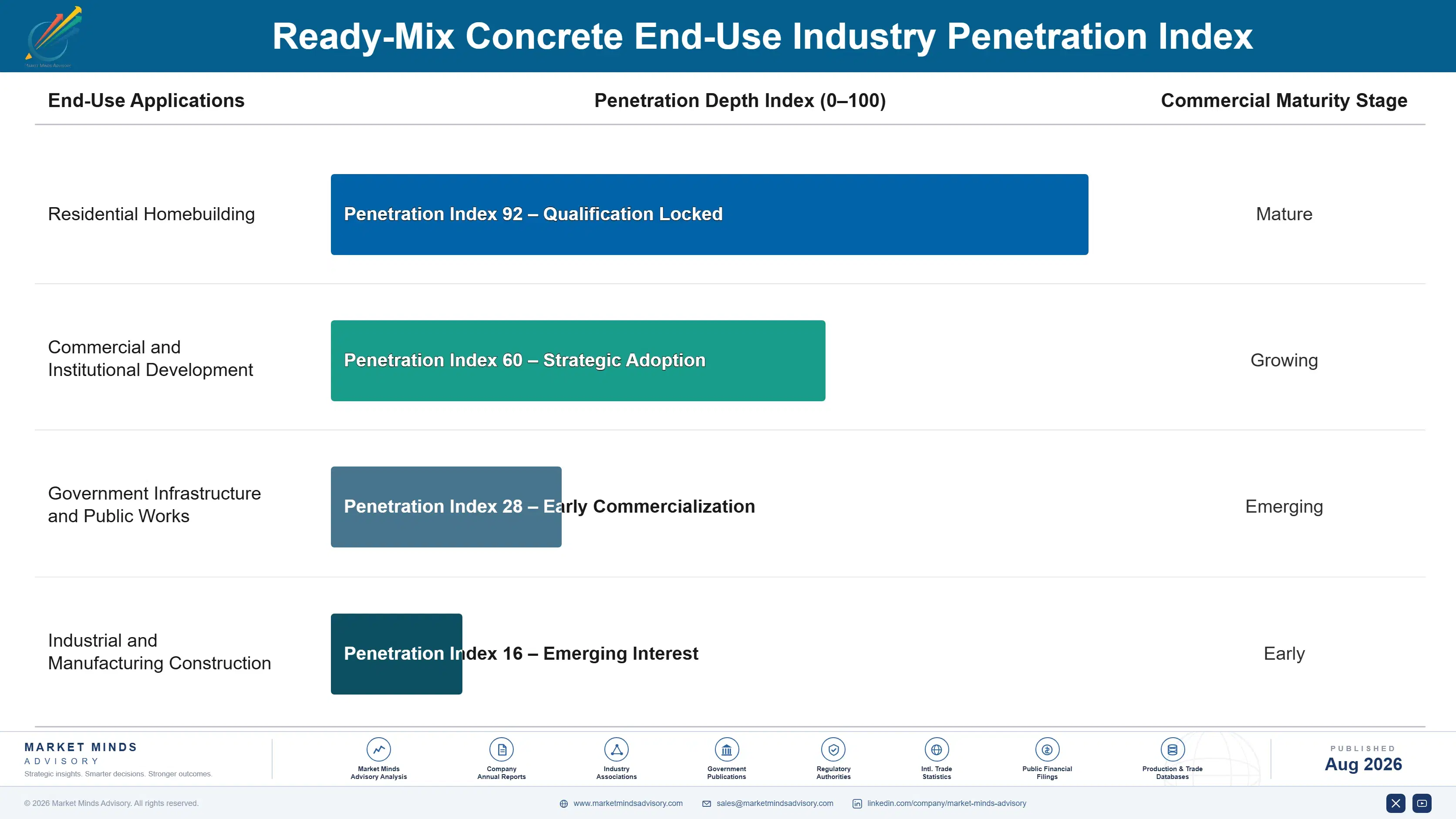Click the Company Annual Reports document icon

click(x=501, y=749)
